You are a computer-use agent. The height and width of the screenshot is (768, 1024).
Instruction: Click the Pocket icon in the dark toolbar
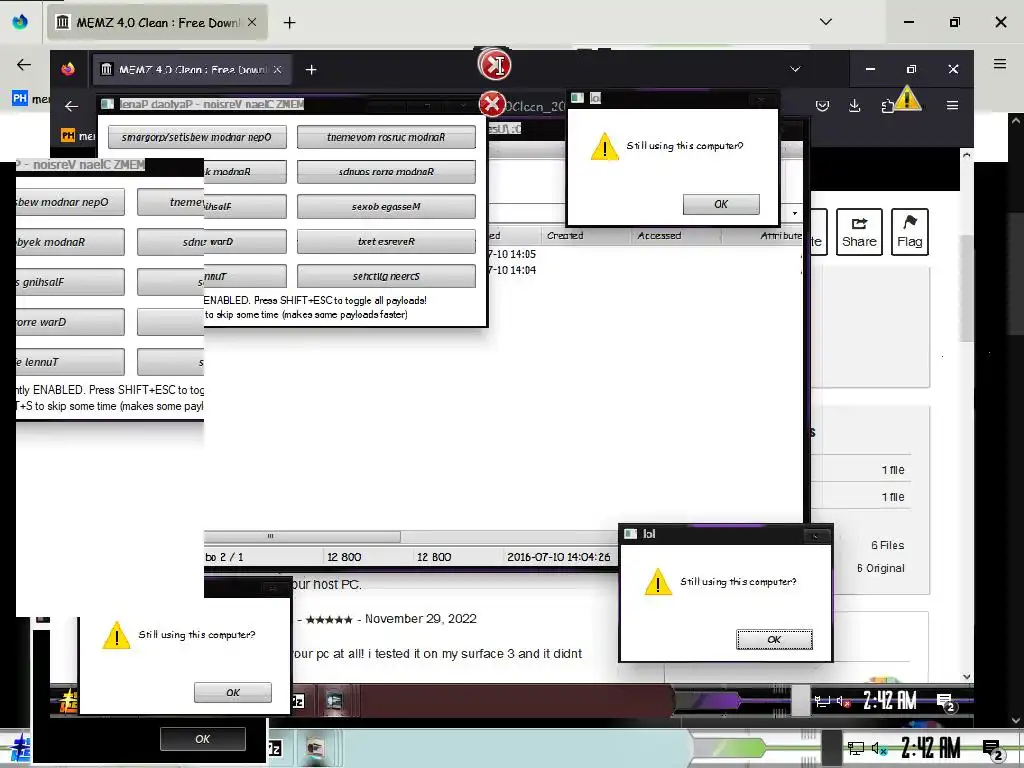click(822, 105)
